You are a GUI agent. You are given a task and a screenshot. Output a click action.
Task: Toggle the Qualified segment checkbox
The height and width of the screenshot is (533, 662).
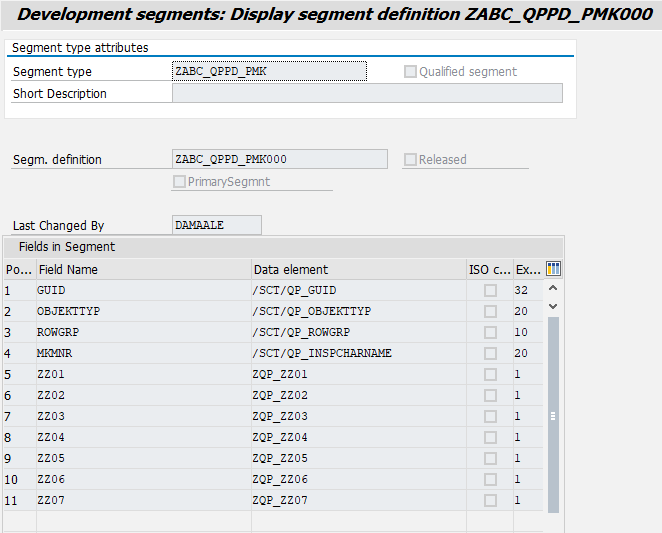pyautogui.click(x=410, y=72)
